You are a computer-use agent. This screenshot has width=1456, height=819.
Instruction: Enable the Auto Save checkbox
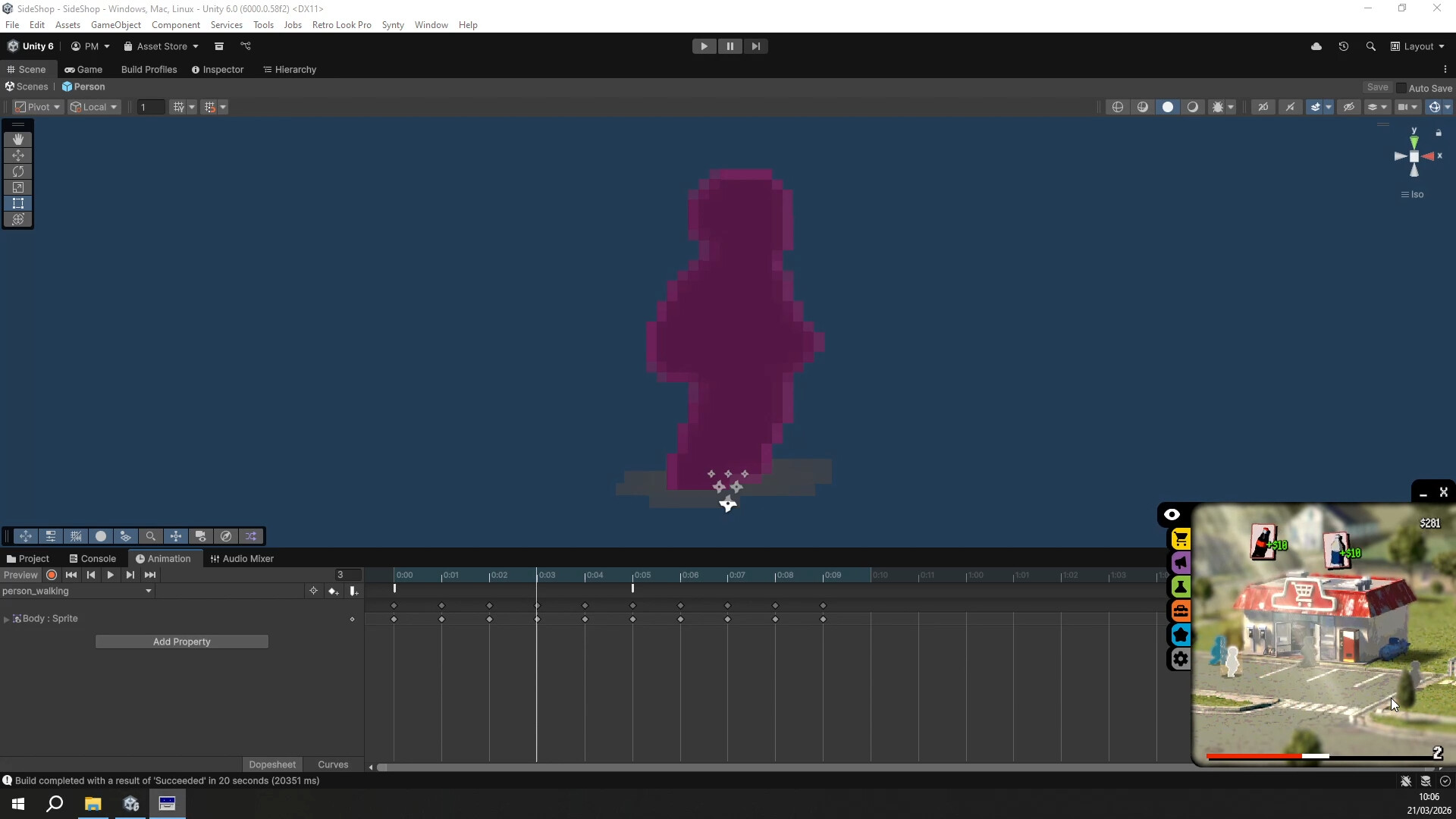pos(1401,88)
